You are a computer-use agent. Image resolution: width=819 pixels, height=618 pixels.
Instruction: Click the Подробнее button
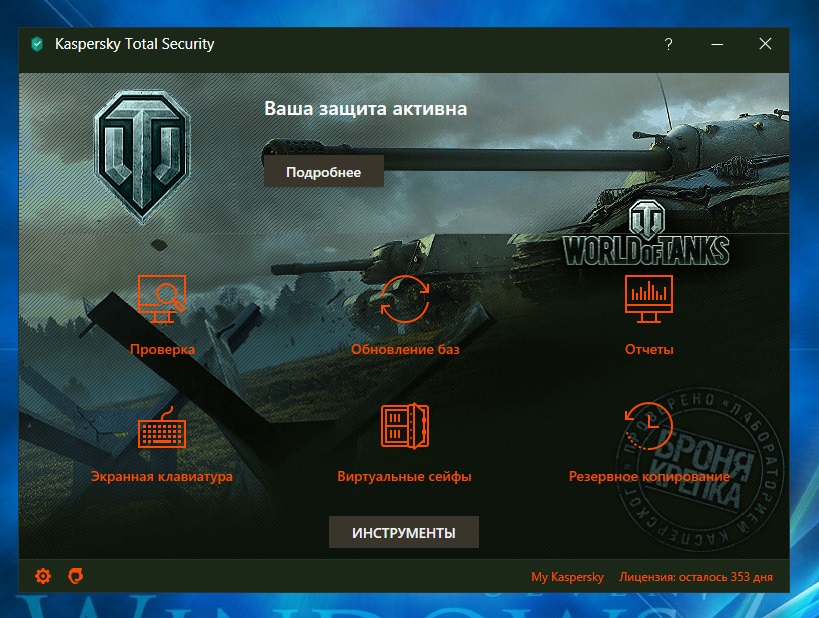click(x=323, y=171)
